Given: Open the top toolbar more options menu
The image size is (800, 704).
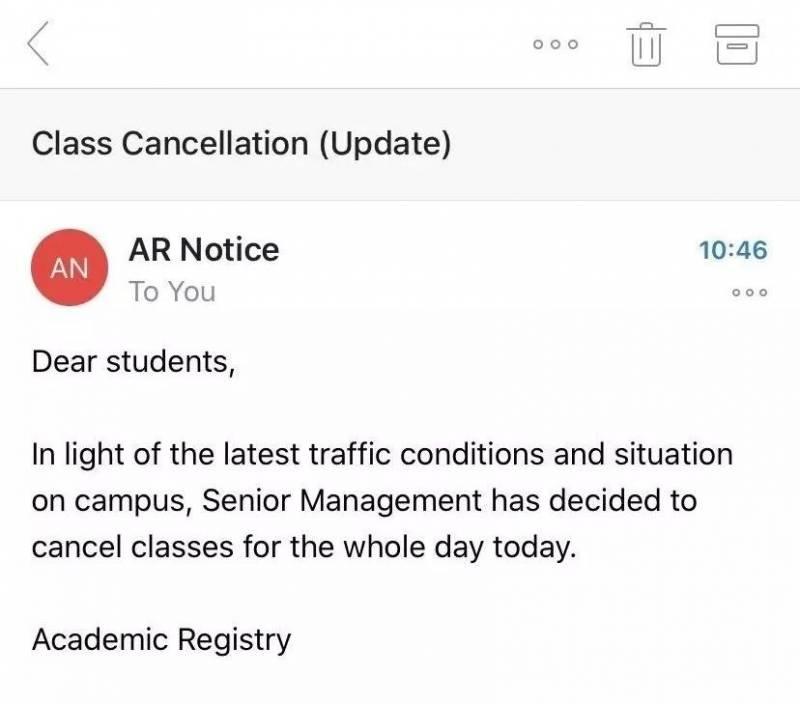Looking at the screenshot, I should [556, 45].
